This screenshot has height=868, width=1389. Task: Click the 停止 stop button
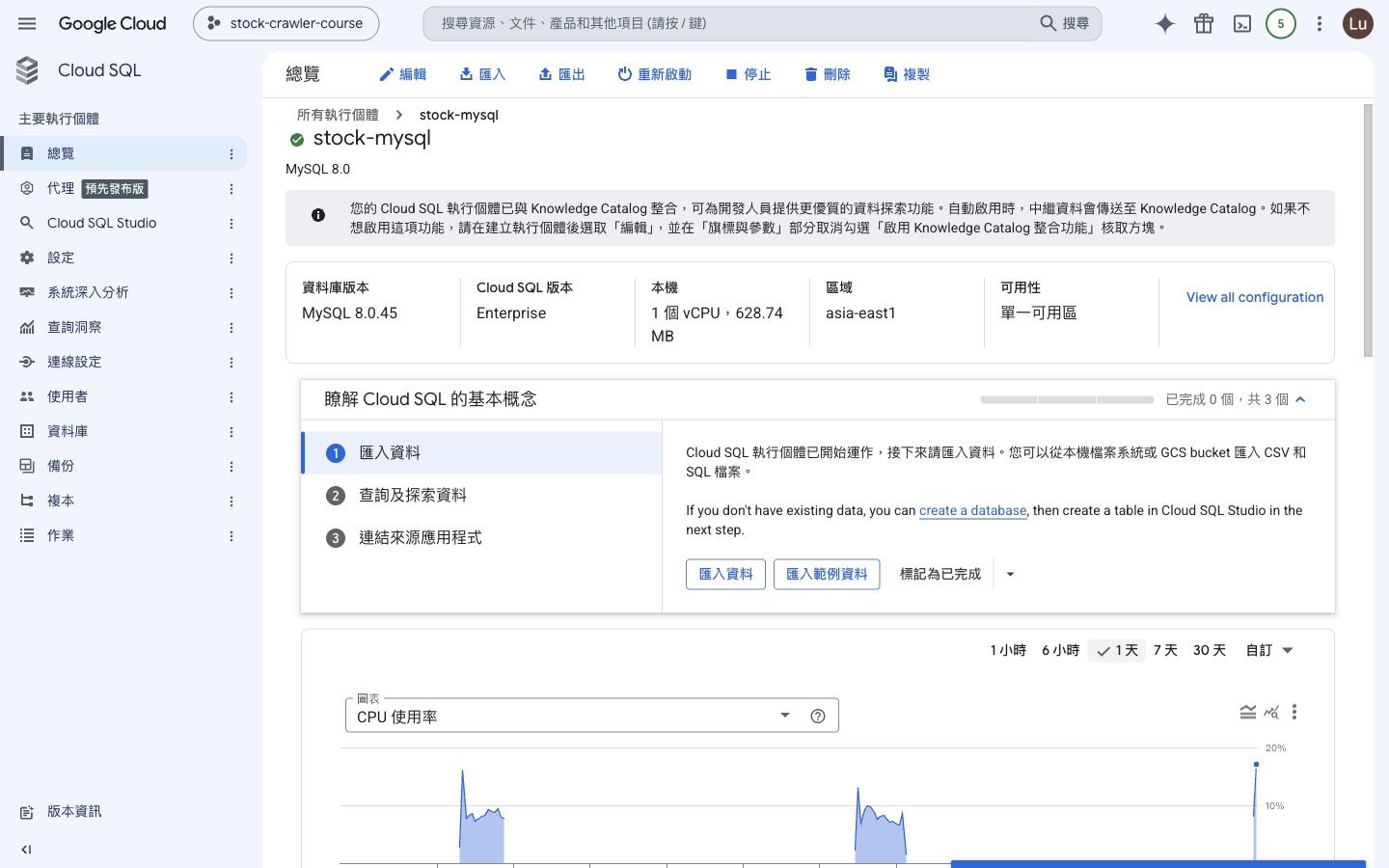(749, 74)
